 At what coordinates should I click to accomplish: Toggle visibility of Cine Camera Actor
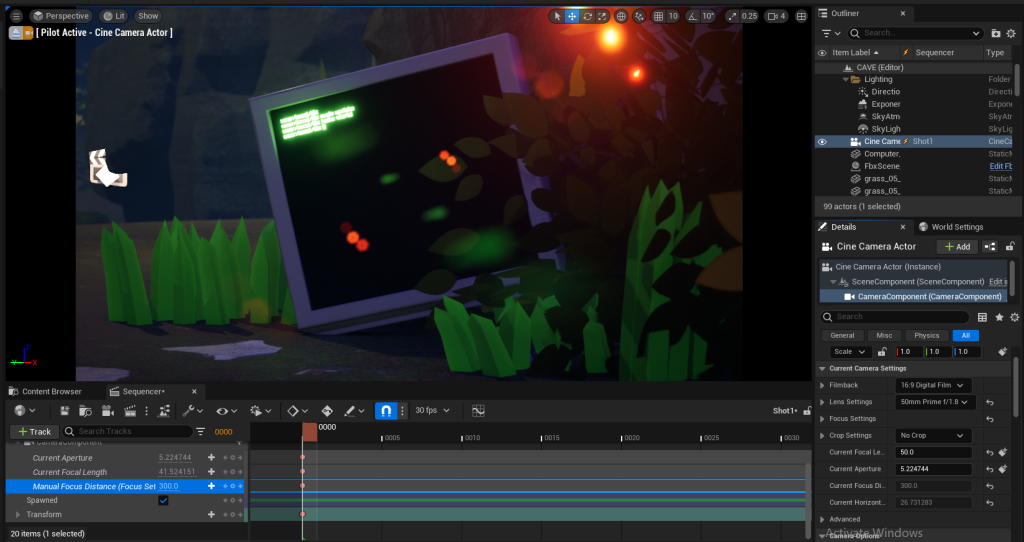pos(822,142)
